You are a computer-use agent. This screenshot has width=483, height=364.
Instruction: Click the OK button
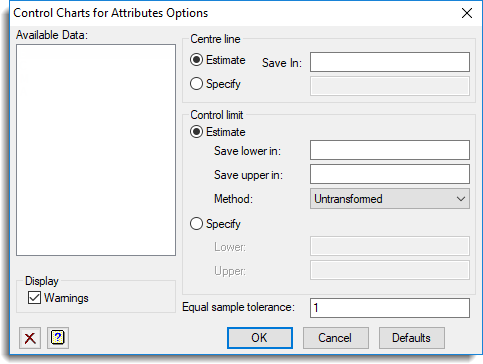[x=260, y=338]
